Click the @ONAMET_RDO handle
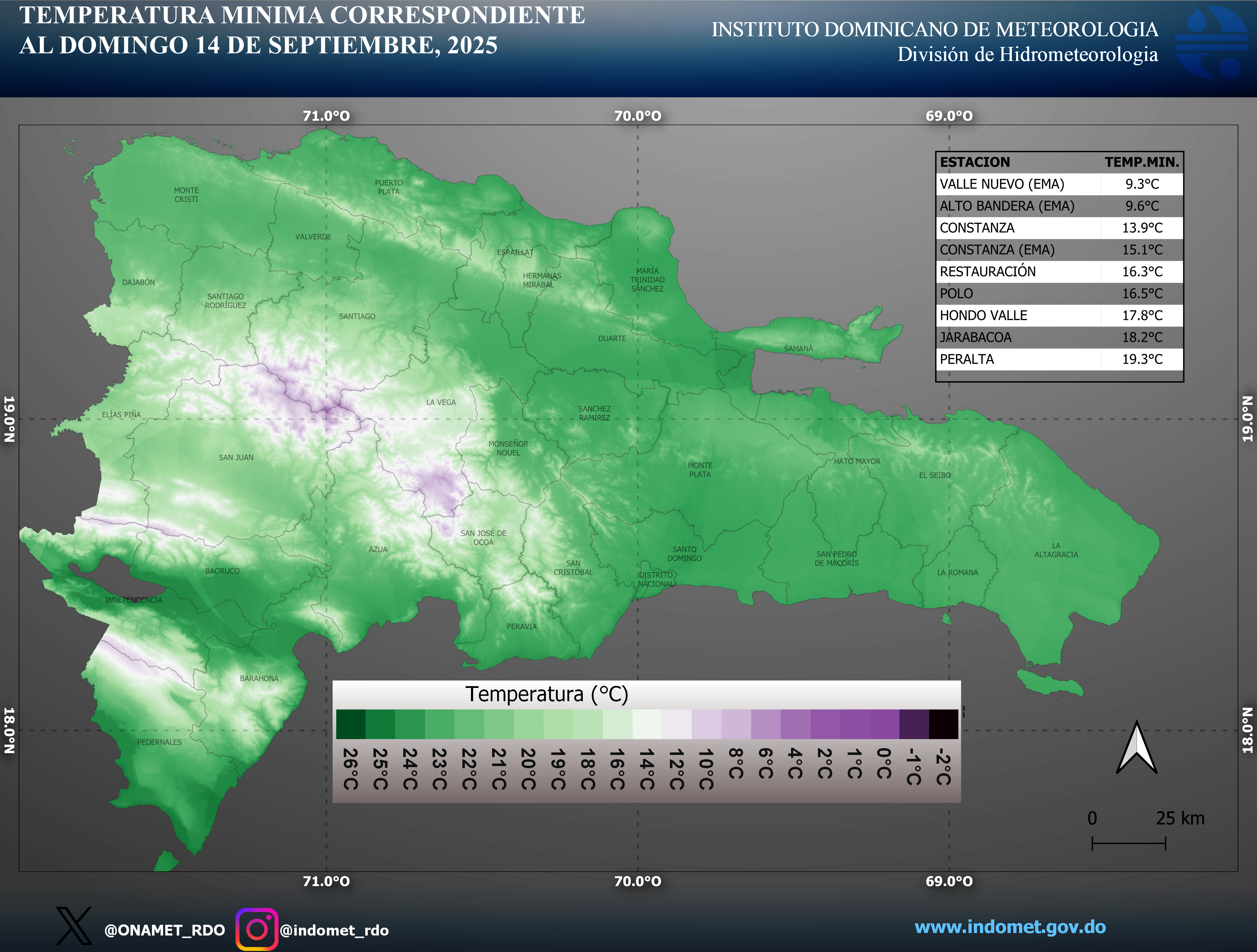The image size is (1257, 952). (x=165, y=930)
